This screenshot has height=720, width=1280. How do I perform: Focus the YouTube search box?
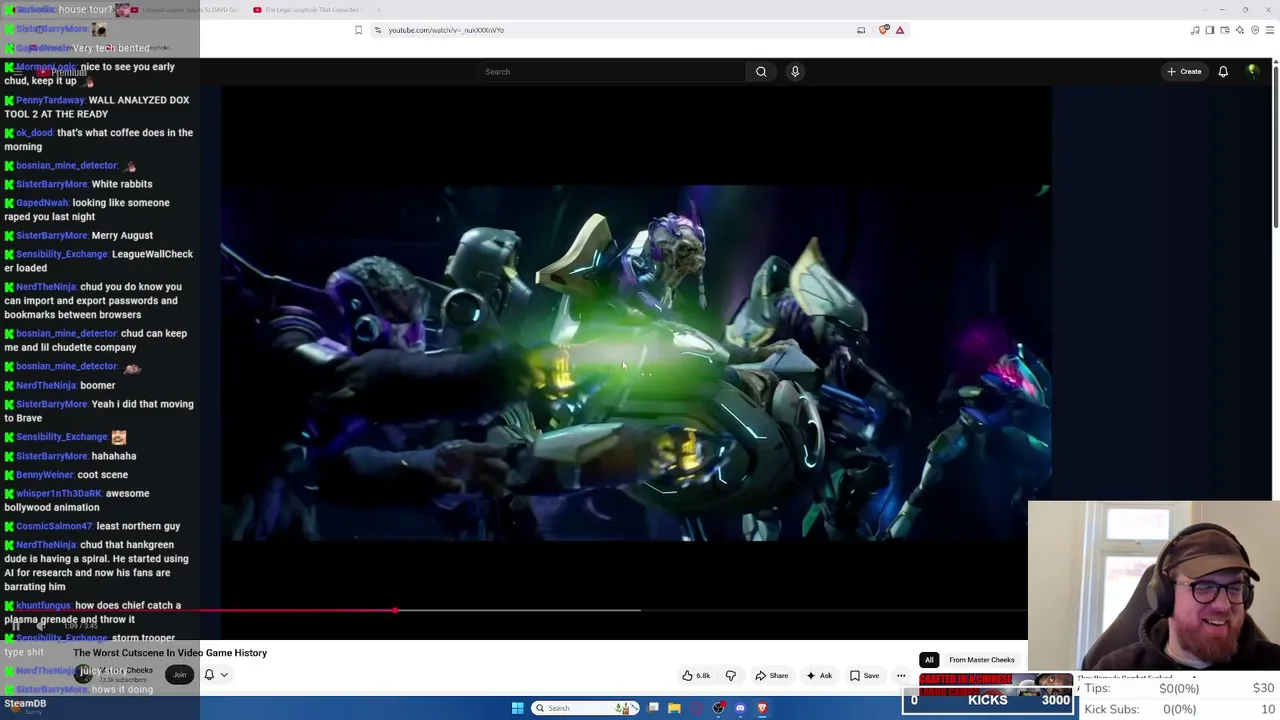[x=612, y=72]
